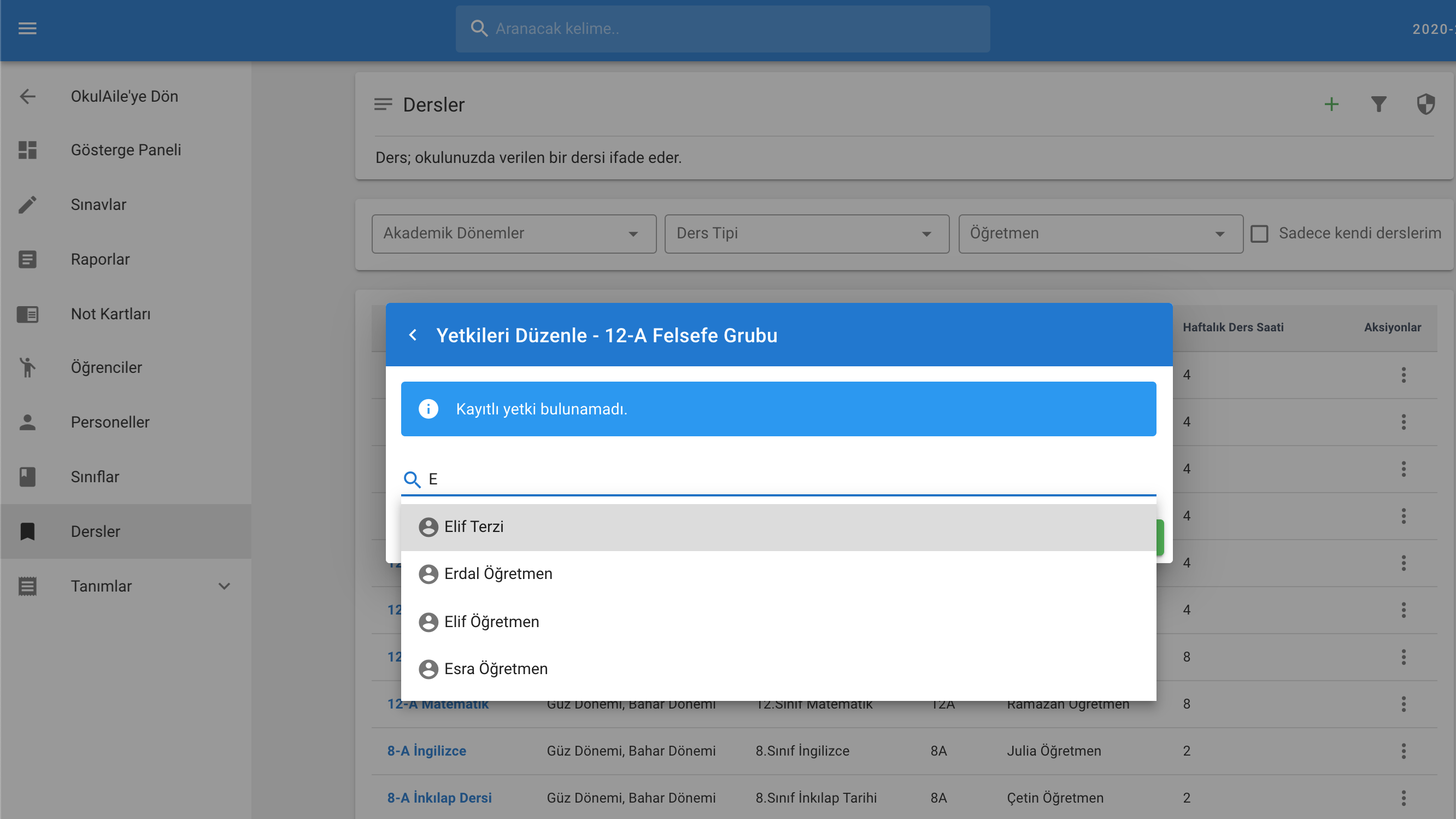Image resolution: width=1456 pixels, height=819 pixels.
Task: Click Julia Öğretmen teacher cell
Action: [1054, 751]
